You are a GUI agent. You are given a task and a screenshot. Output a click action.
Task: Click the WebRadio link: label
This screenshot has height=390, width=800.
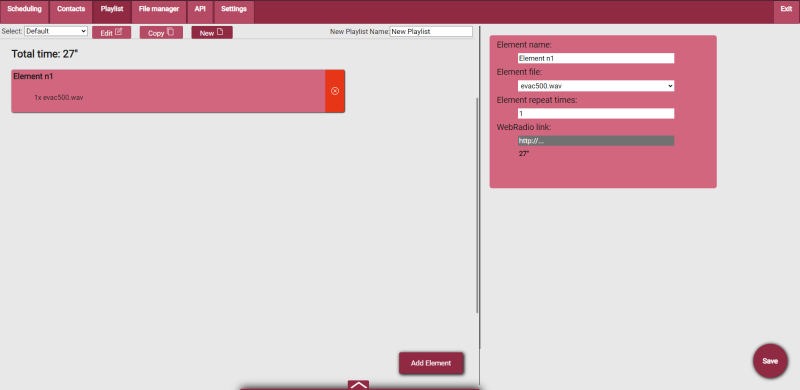coord(524,127)
